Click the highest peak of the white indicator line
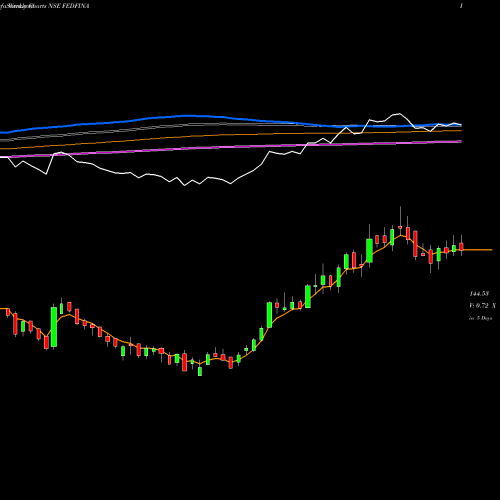 click(x=399, y=114)
